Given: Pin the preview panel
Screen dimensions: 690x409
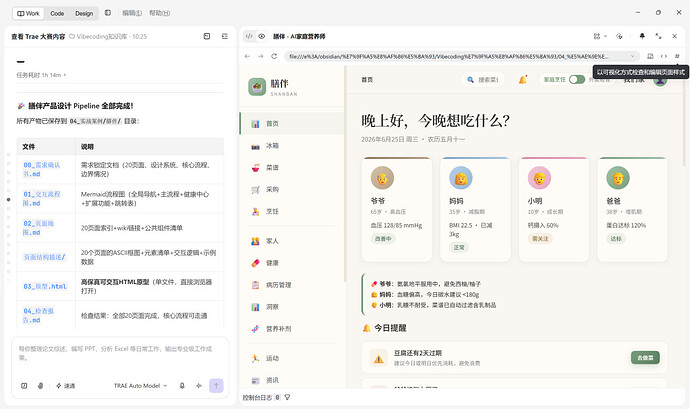Looking at the screenshot, I should tap(642, 36).
